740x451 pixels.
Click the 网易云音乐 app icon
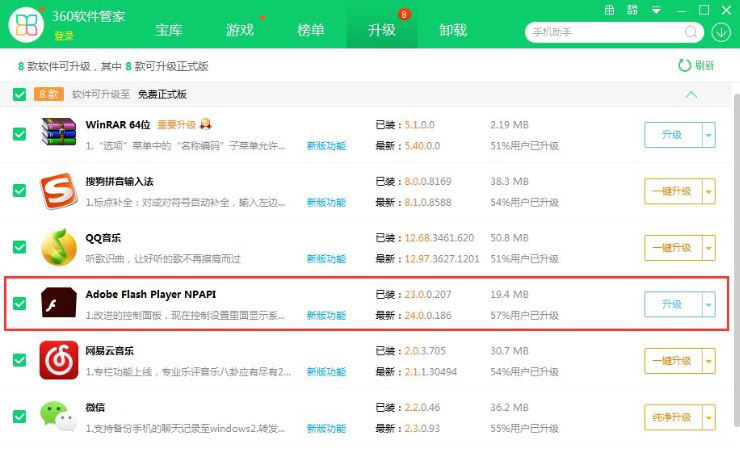click(59, 360)
